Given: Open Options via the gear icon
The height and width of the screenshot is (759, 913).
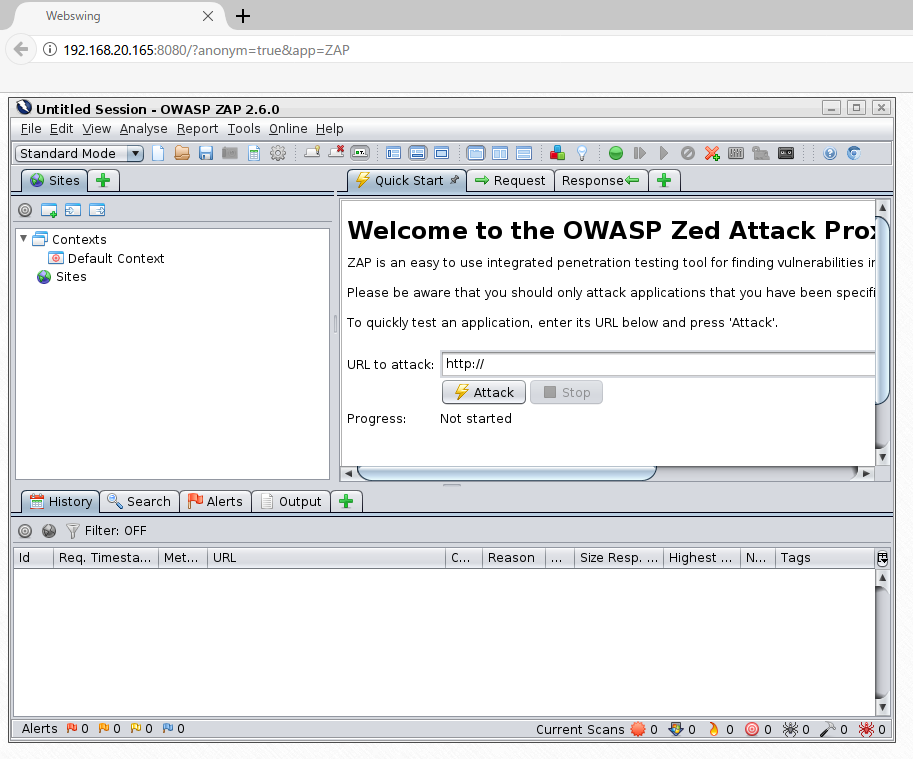Looking at the screenshot, I should 278,153.
